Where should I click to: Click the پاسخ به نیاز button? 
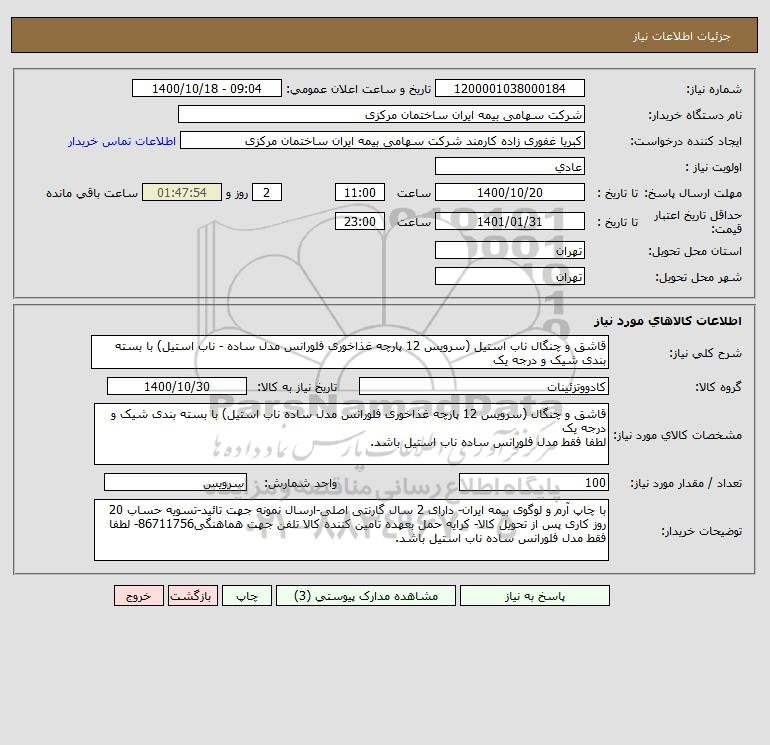(535, 596)
